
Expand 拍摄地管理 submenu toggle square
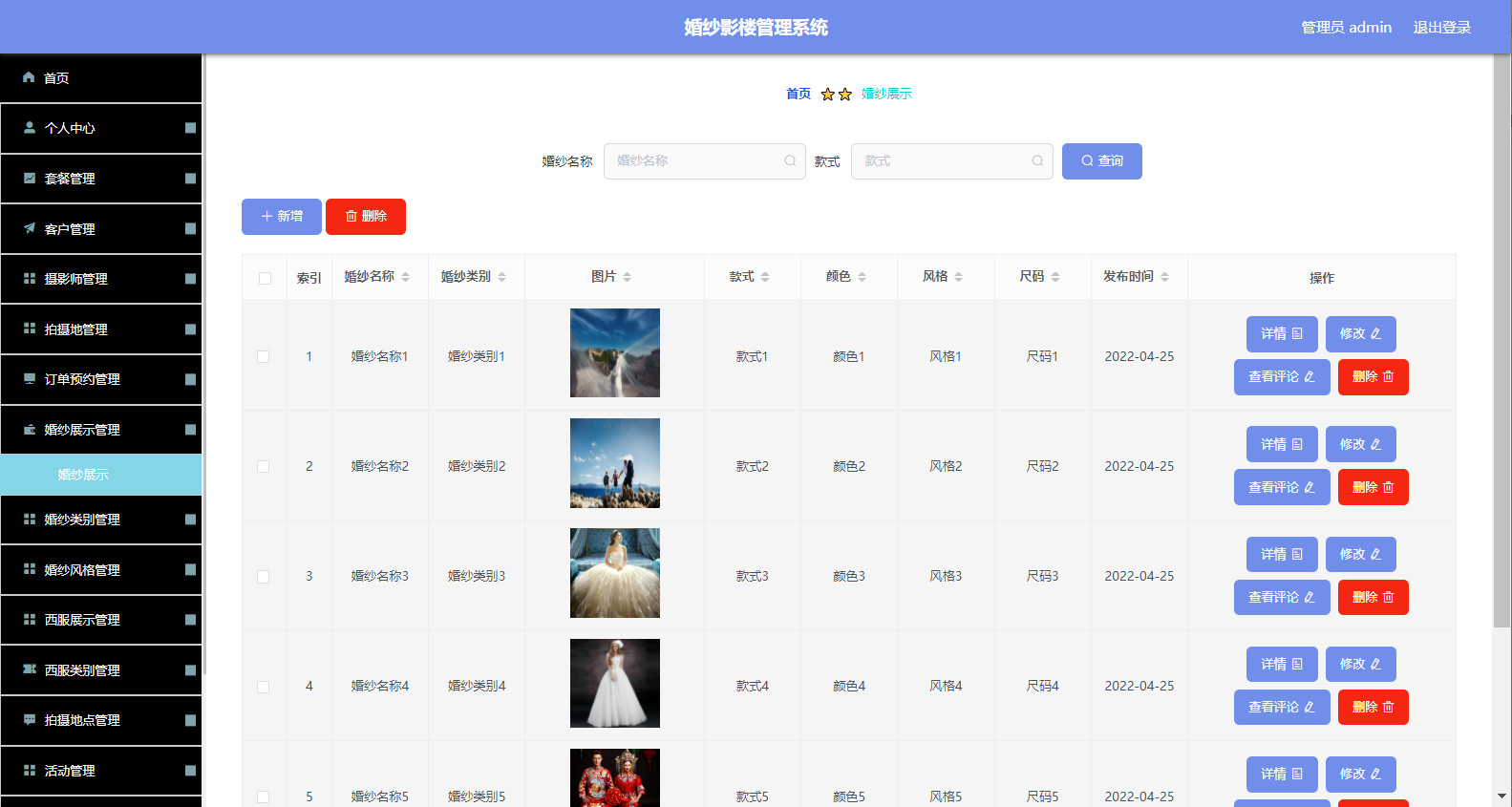(x=190, y=329)
